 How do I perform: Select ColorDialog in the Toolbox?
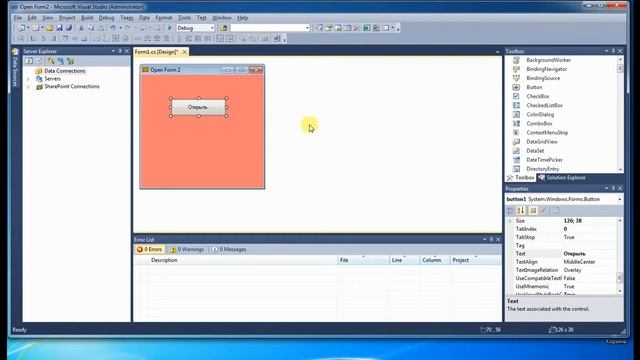tap(540, 114)
